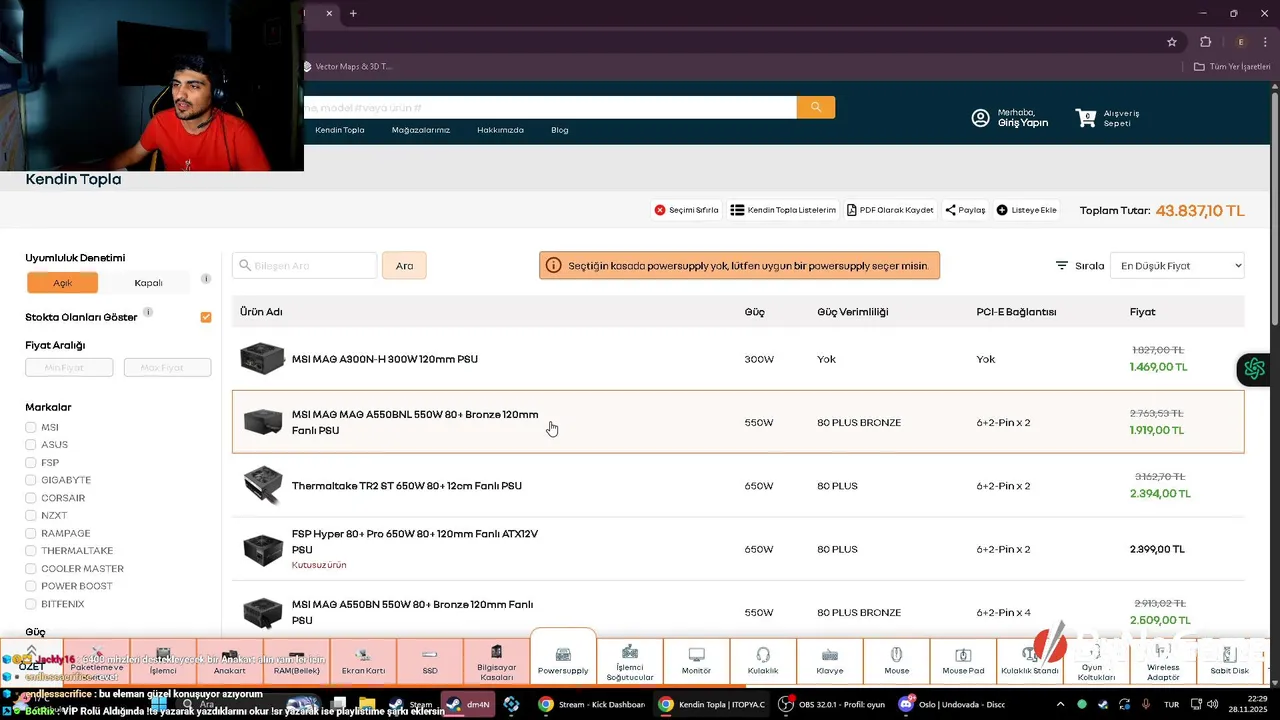Open the En Düşük Fiyat sort dropdown
The height and width of the screenshot is (720, 1280).
(1177, 266)
